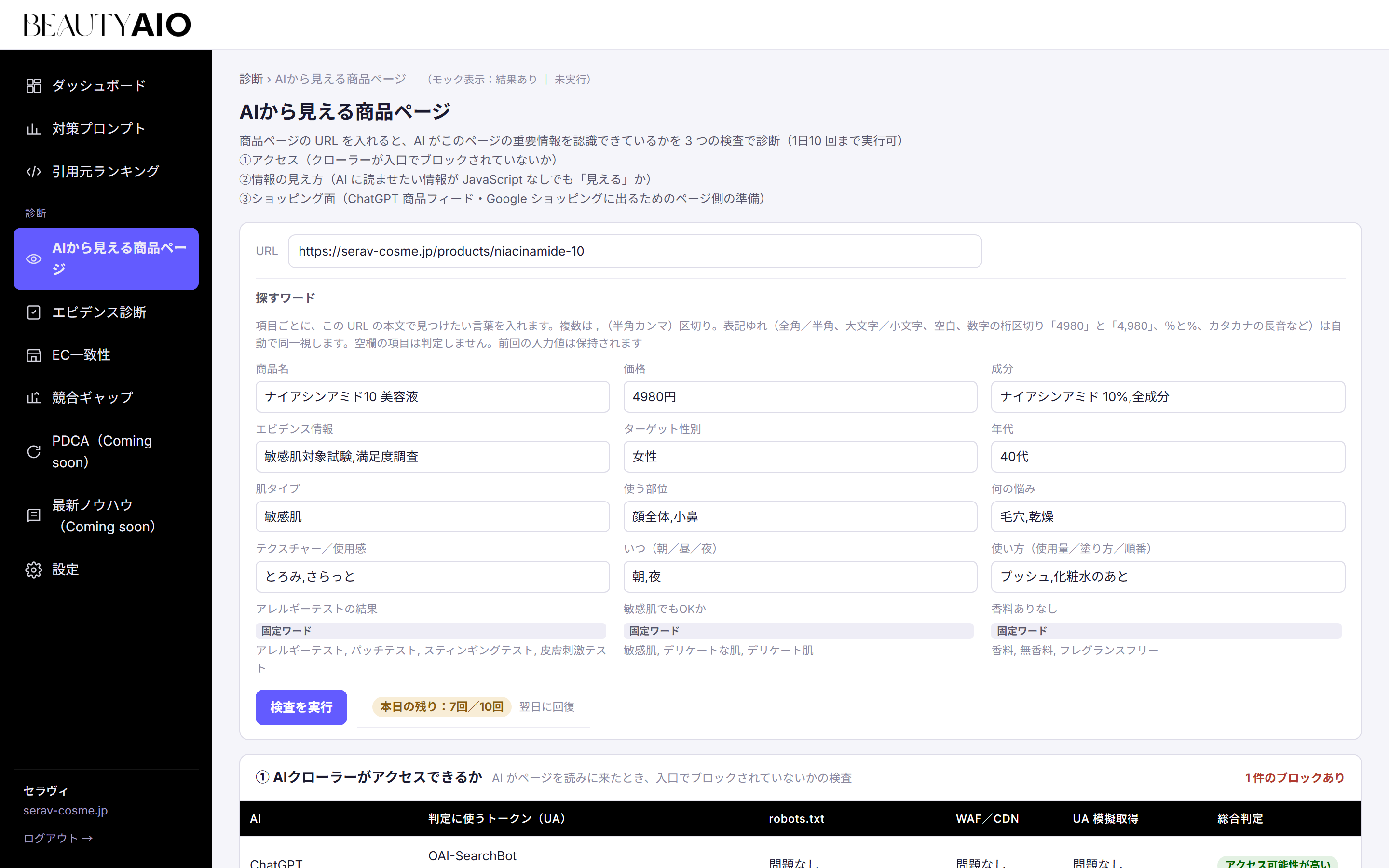
Task: Click the エビデンス情報 input field
Action: [432, 456]
